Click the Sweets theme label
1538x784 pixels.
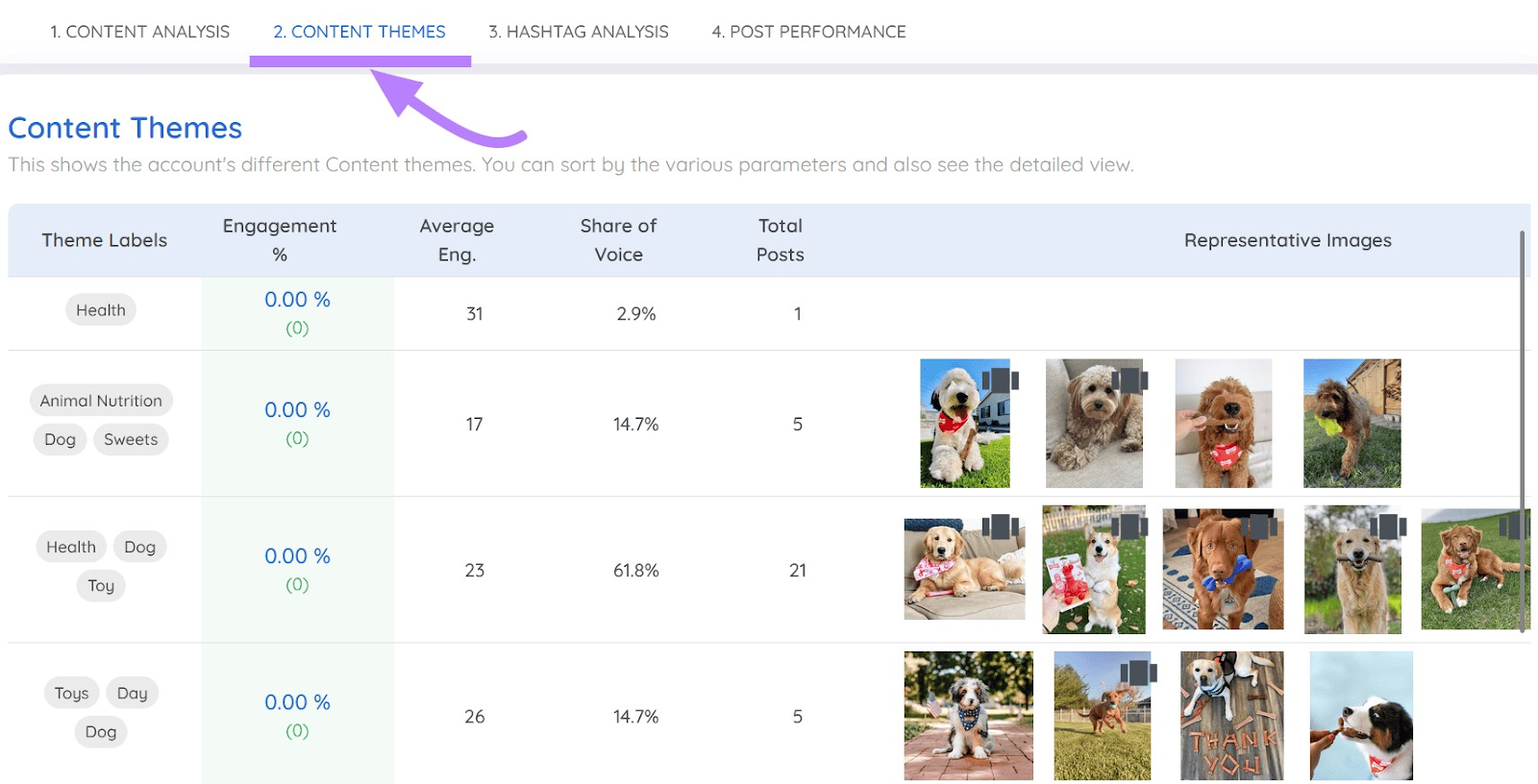coord(131,439)
